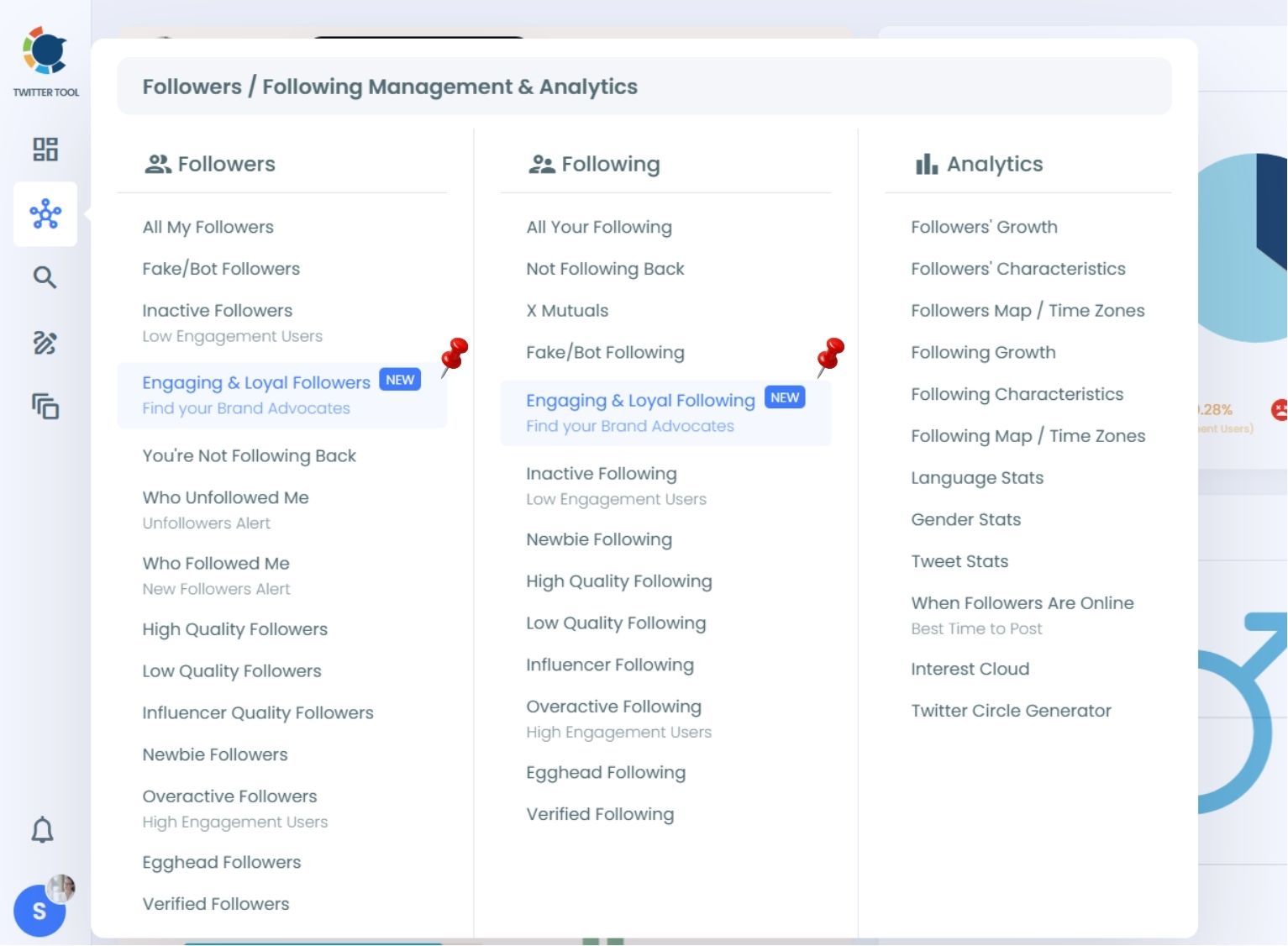Open the notifications bell icon
Viewport: 1288px width, 946px height.
pyautogui.click(x=43, y=830)
